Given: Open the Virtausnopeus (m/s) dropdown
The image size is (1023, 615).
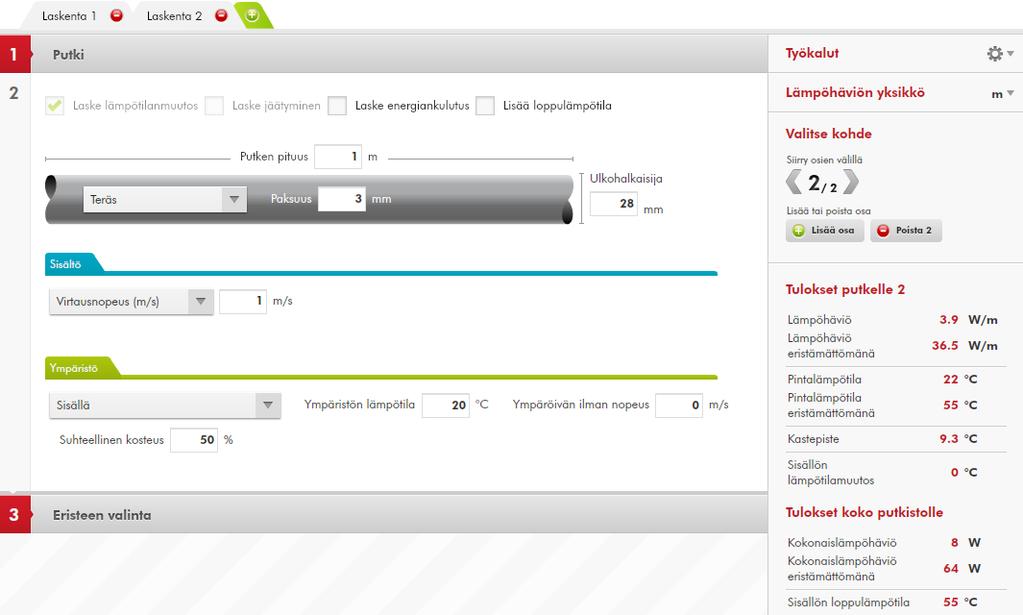Looking at the screenshot, I should 131,301.
